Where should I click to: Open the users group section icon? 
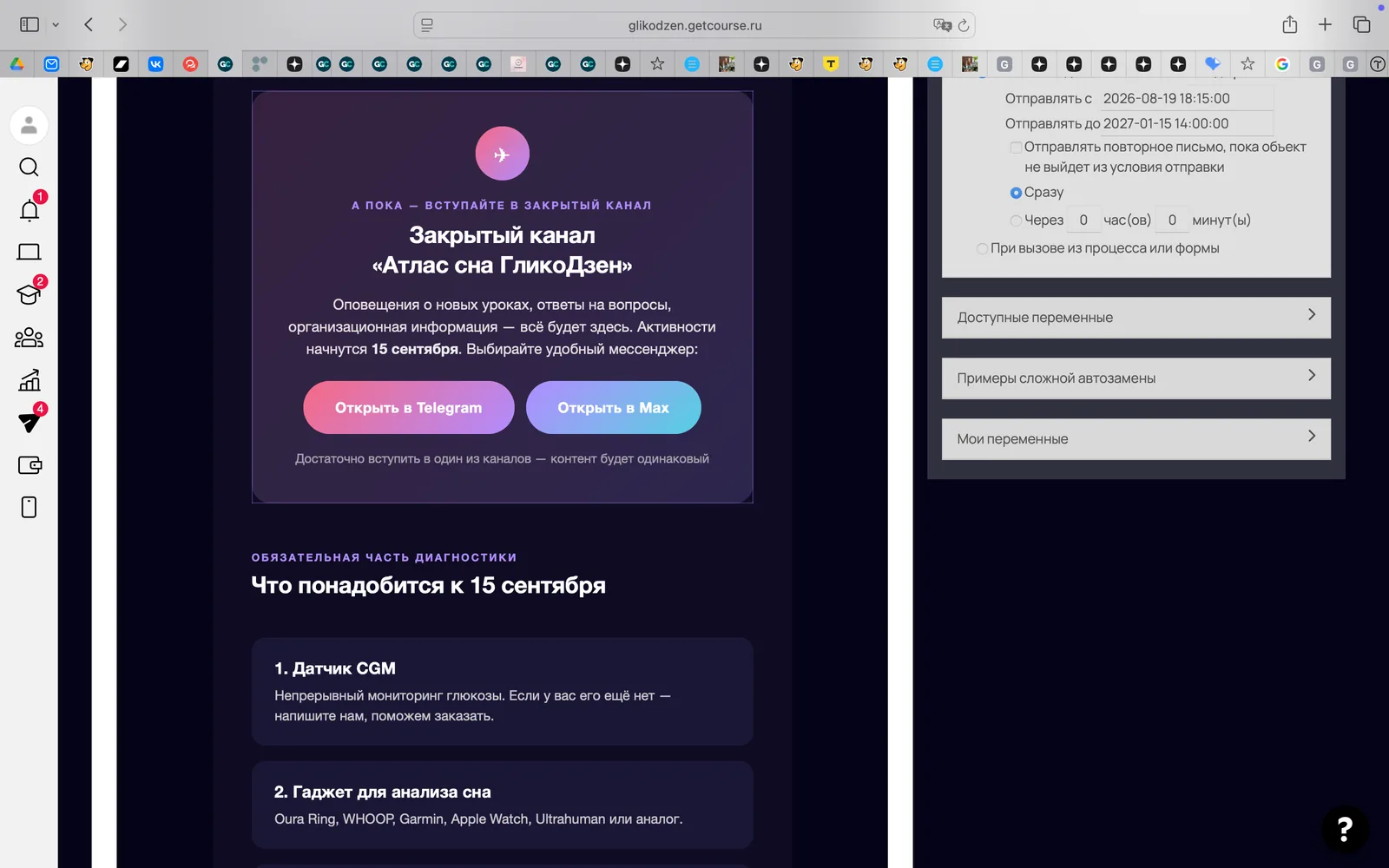click(29, 338)
